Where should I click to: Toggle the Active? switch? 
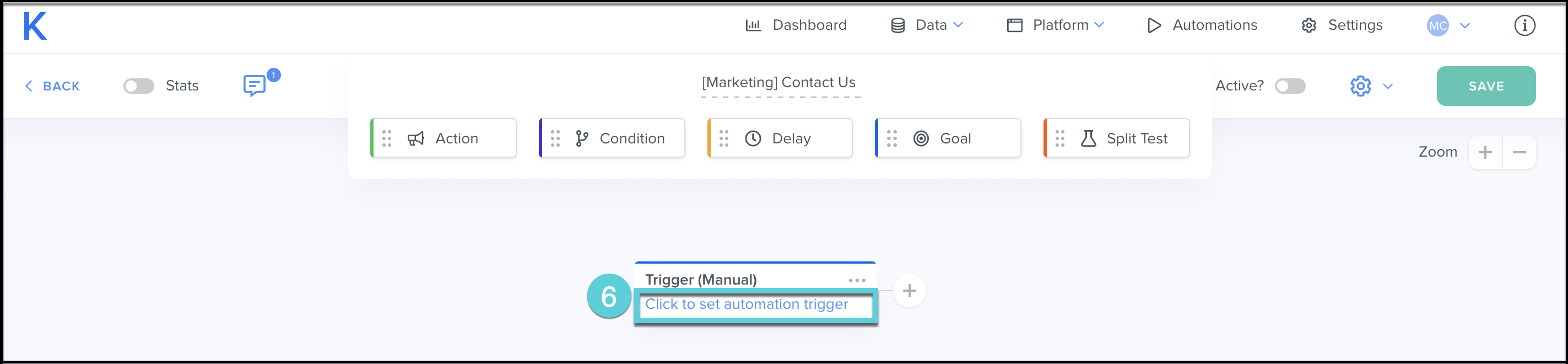(1290, 86)
